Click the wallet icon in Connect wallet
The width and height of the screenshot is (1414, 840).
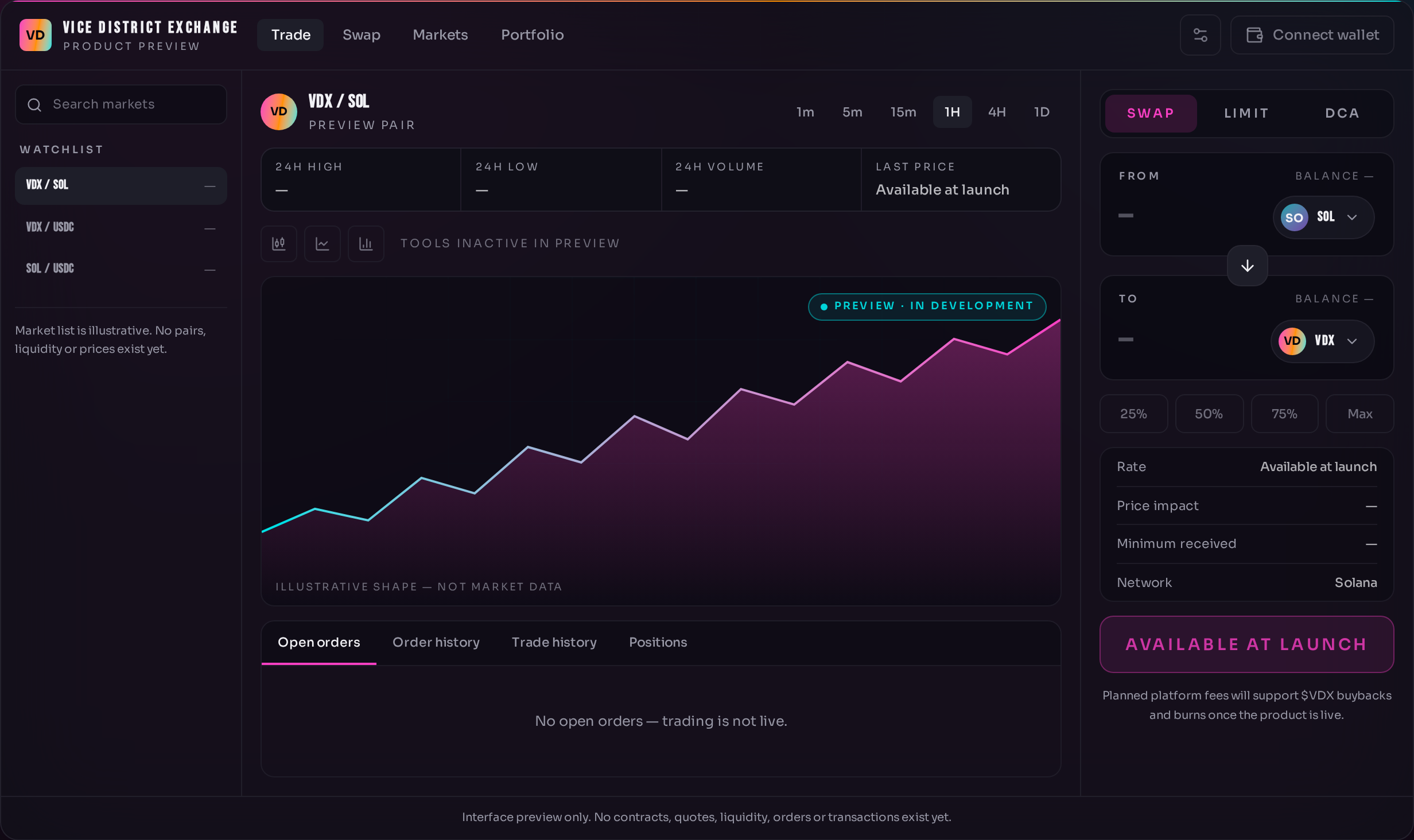[1254, 35]
